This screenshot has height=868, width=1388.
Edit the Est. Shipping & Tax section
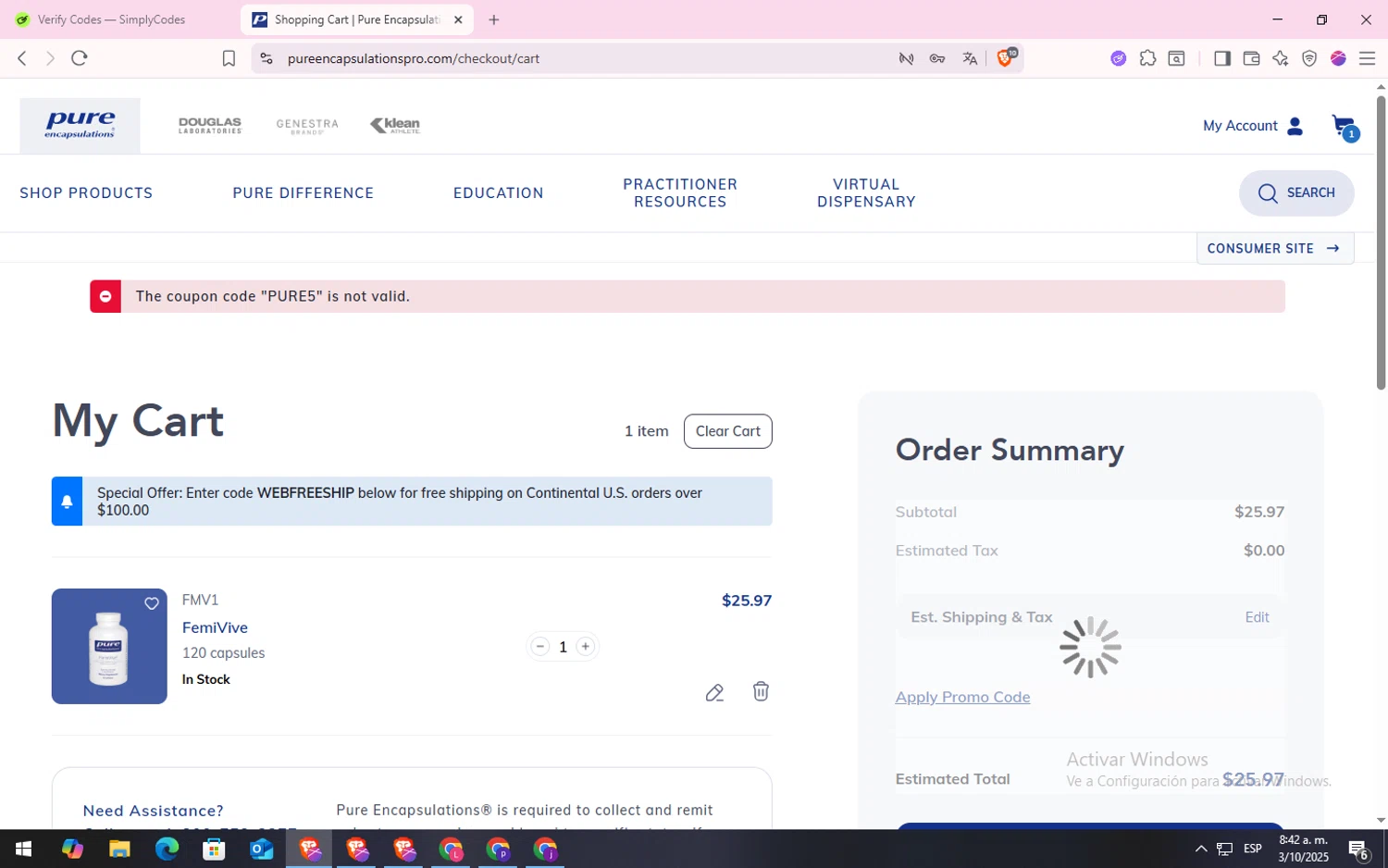[x=1257, y=617]
